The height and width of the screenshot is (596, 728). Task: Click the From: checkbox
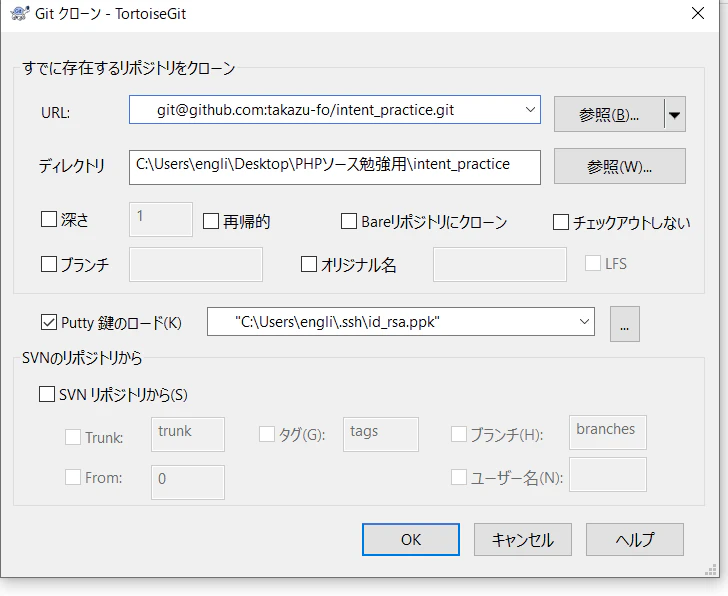(x=73, y=477)
